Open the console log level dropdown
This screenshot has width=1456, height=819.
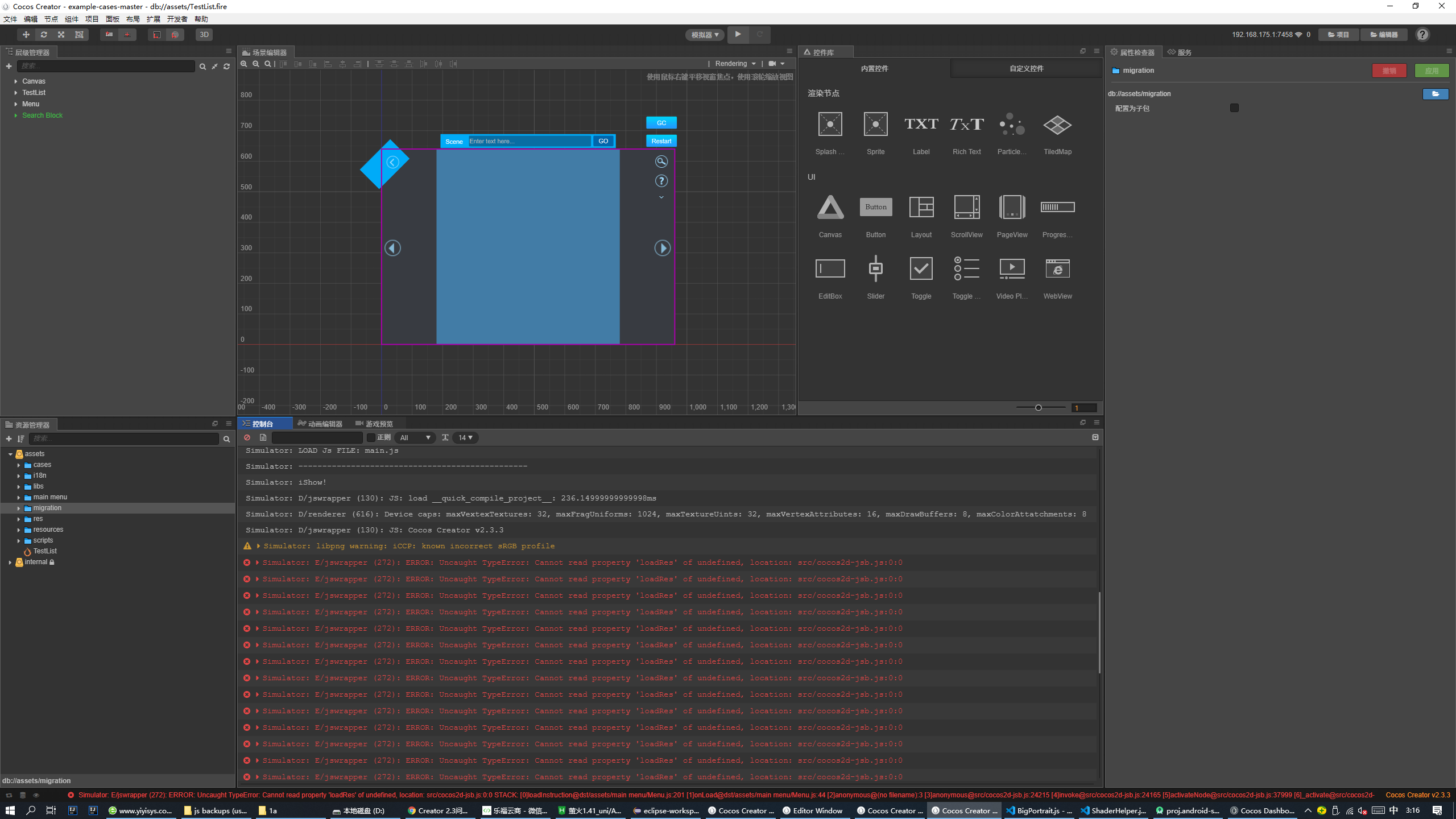(415, 437)
